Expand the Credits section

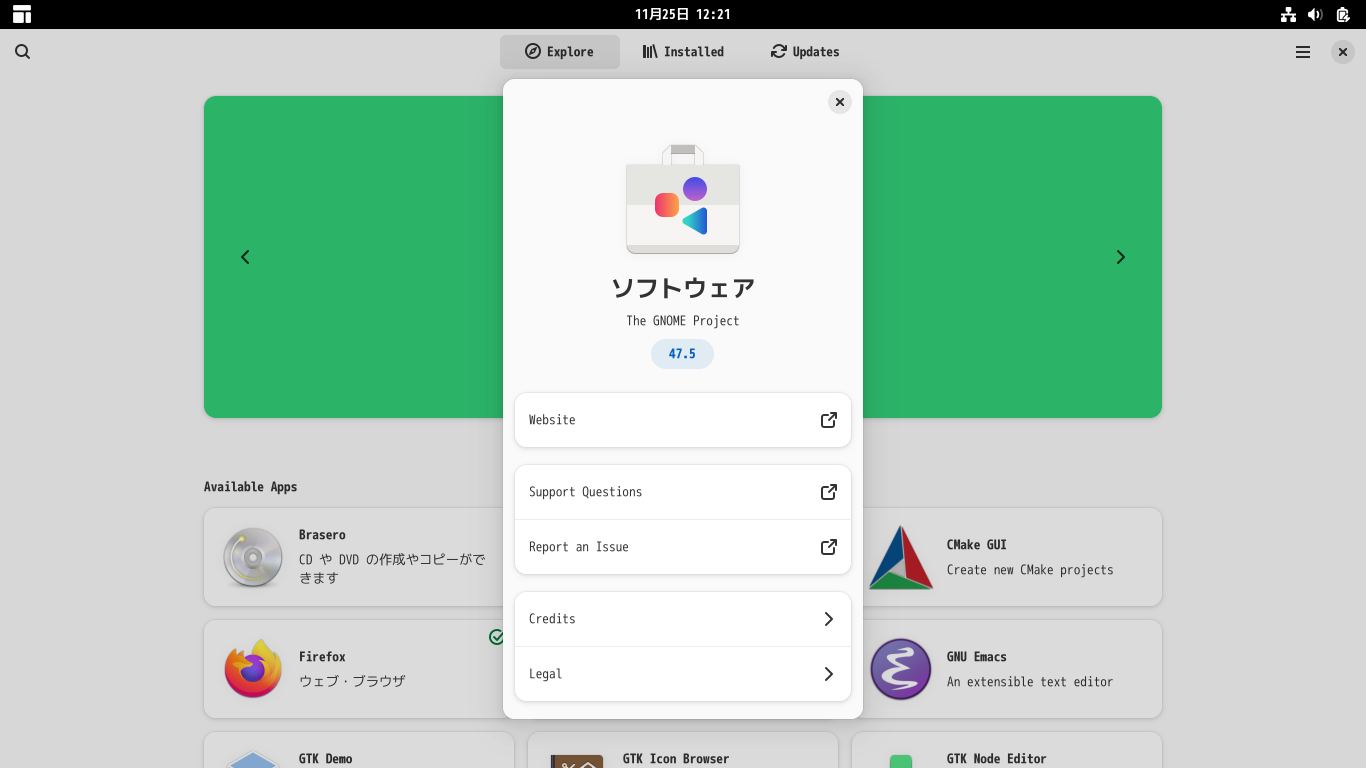point(682,618)
